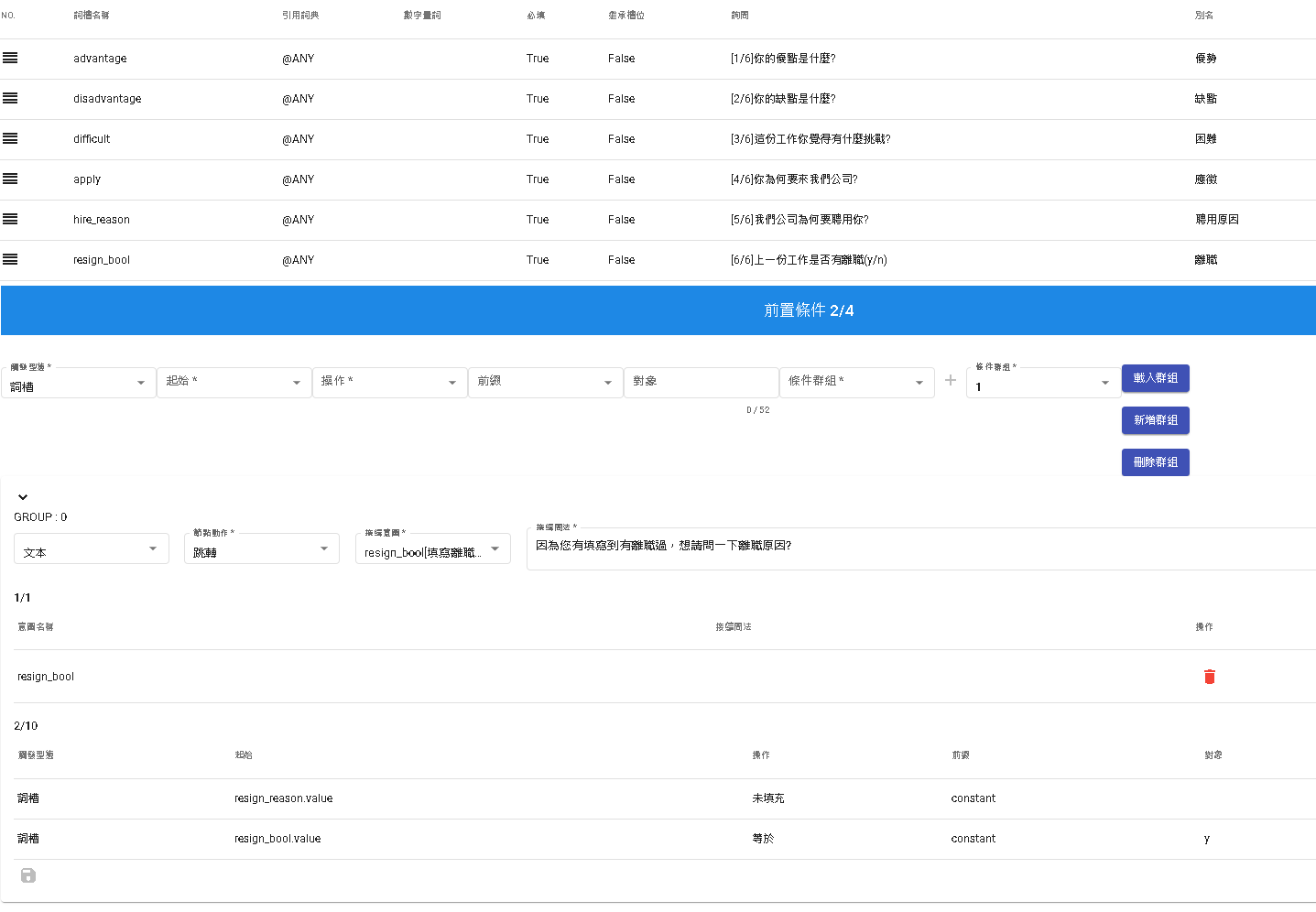Screen dimensions: 1316x912
Task: Open the 節點動作 dropdown showing 跳轉
Action: [262, 548]
